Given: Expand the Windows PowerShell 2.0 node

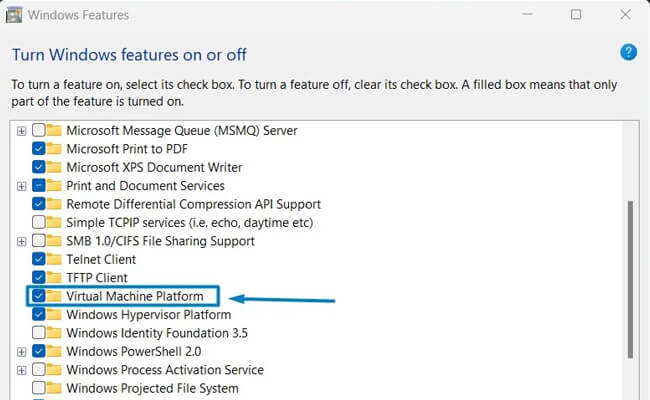Looking at the screenshot, I should point(21,352).
